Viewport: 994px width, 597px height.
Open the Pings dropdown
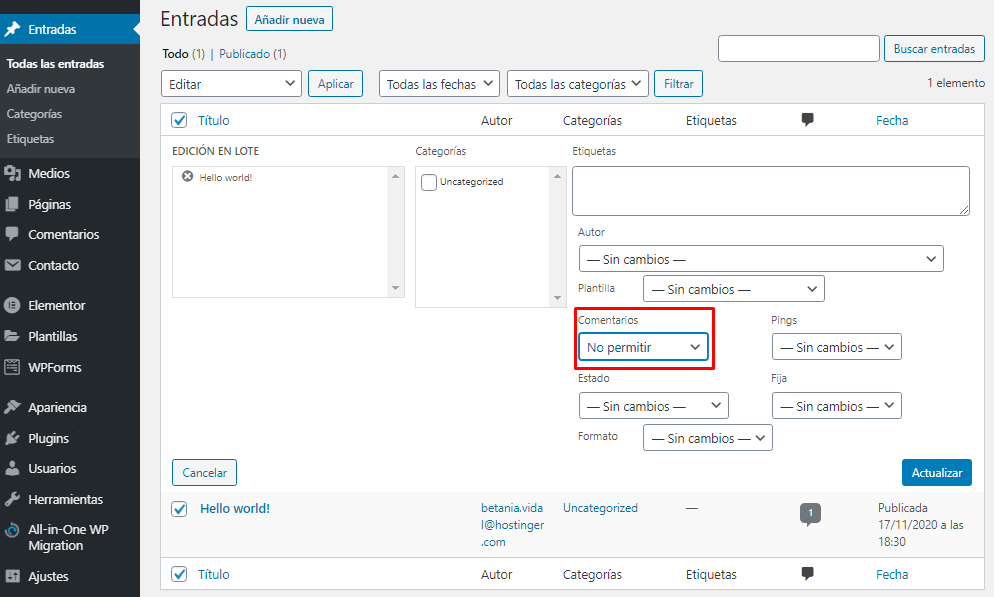pos(836,347)
